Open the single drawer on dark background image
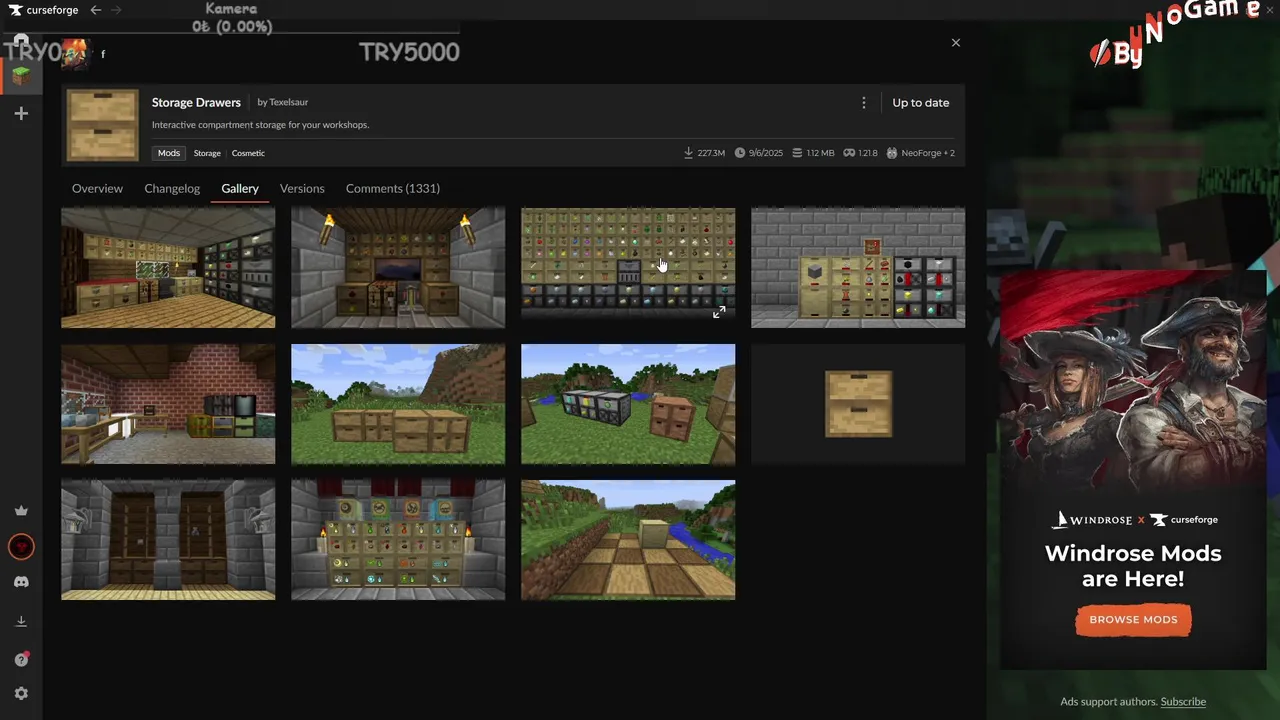 [858, 404]
